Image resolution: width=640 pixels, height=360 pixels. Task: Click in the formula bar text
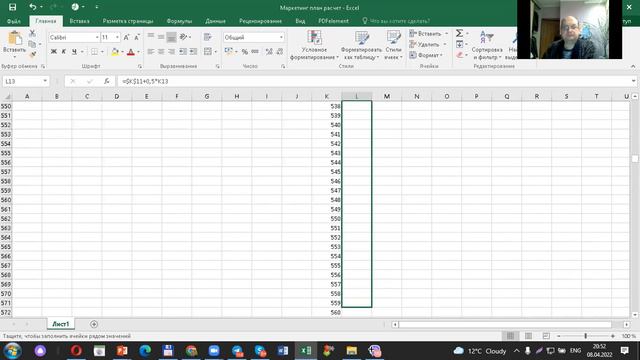point(145,81)
